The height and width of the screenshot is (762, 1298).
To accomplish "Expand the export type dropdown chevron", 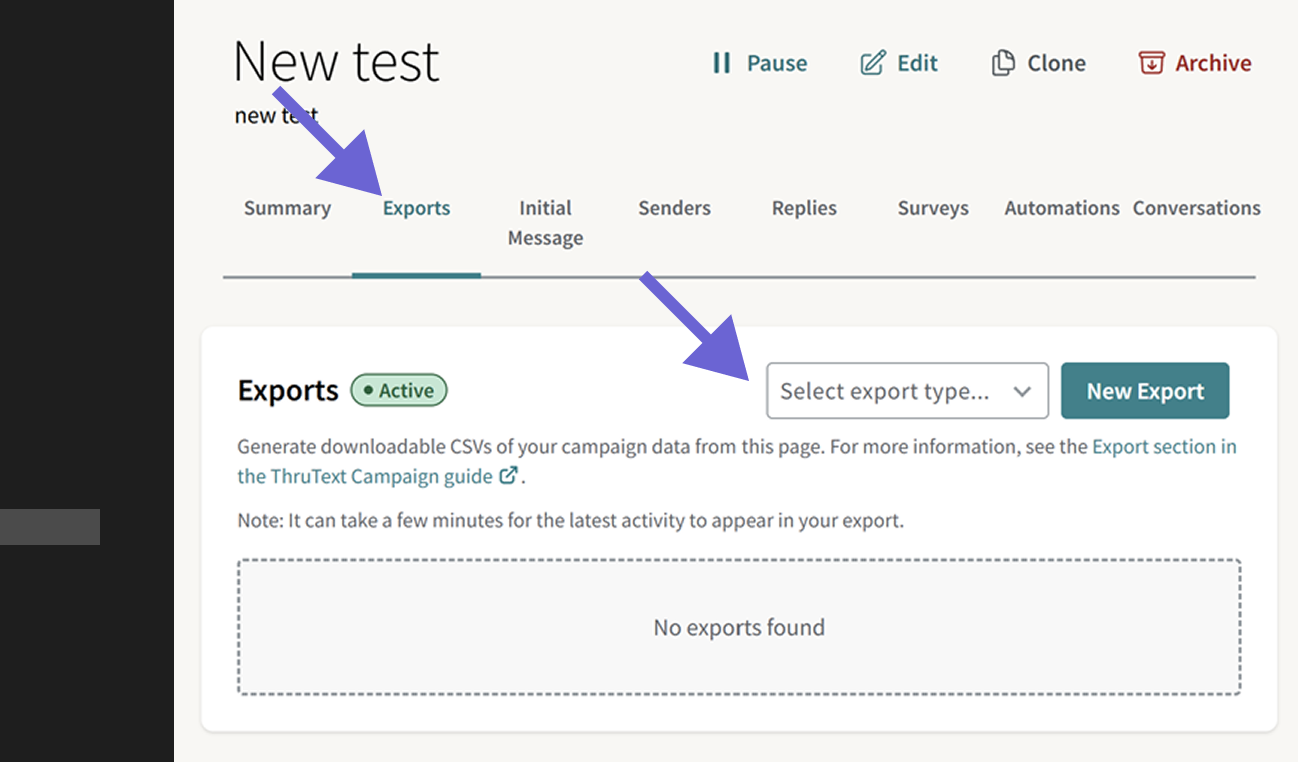I will [x=1022, y=391].
